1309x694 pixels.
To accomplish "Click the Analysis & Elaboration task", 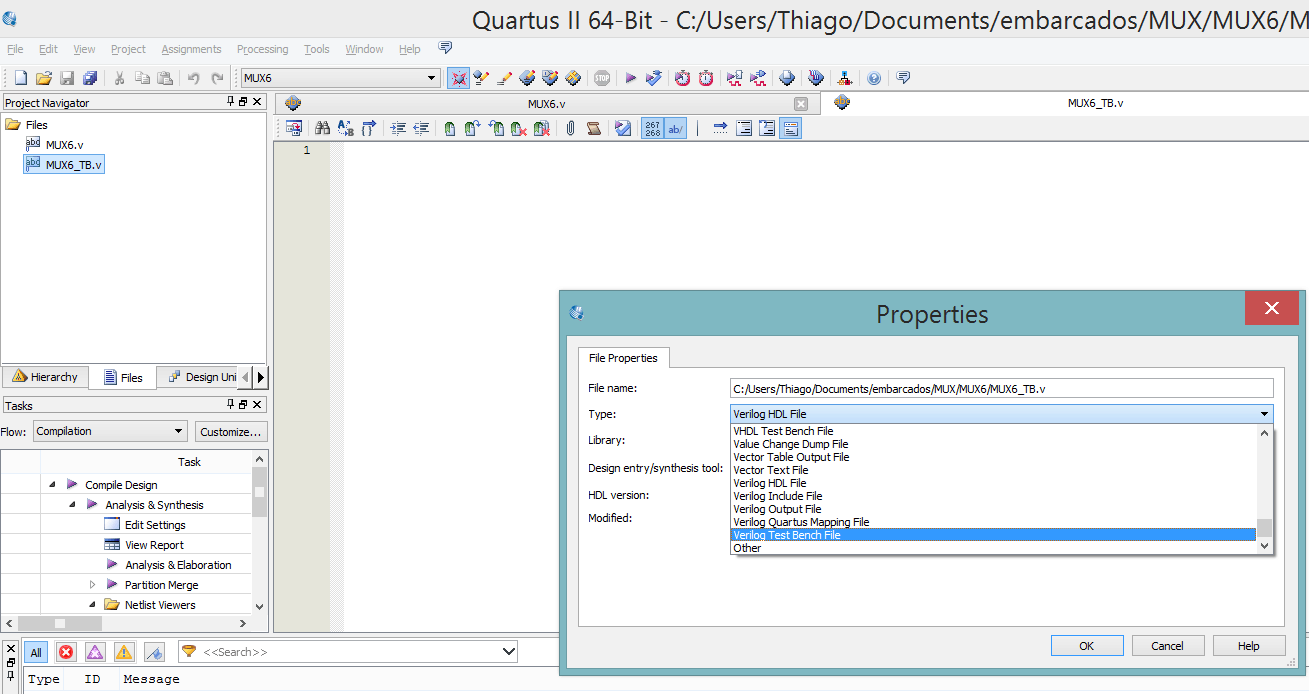I will point(178,565).
